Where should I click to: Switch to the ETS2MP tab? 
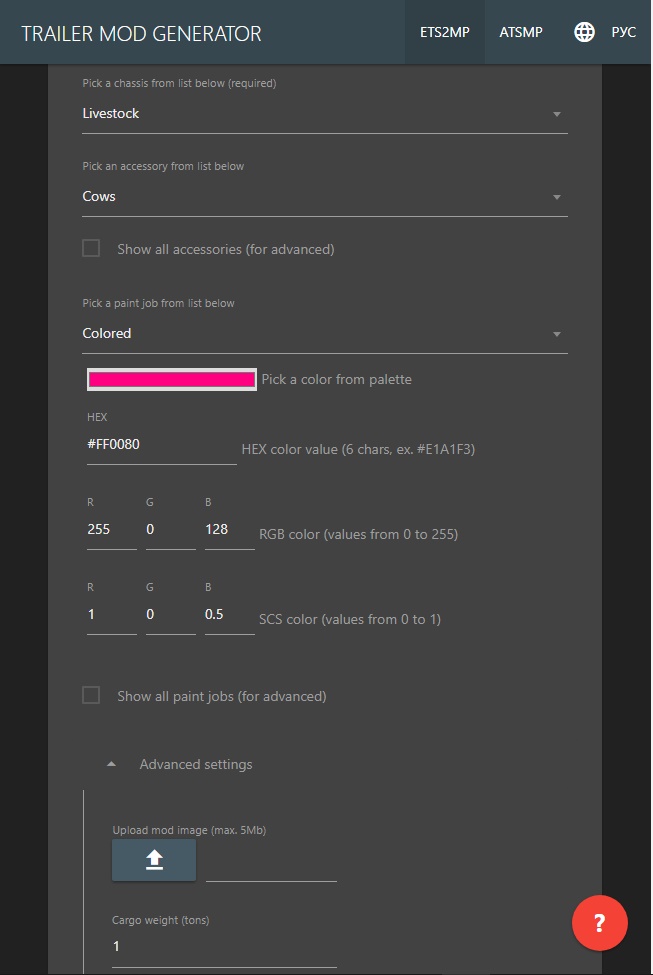tap(445, 32)
